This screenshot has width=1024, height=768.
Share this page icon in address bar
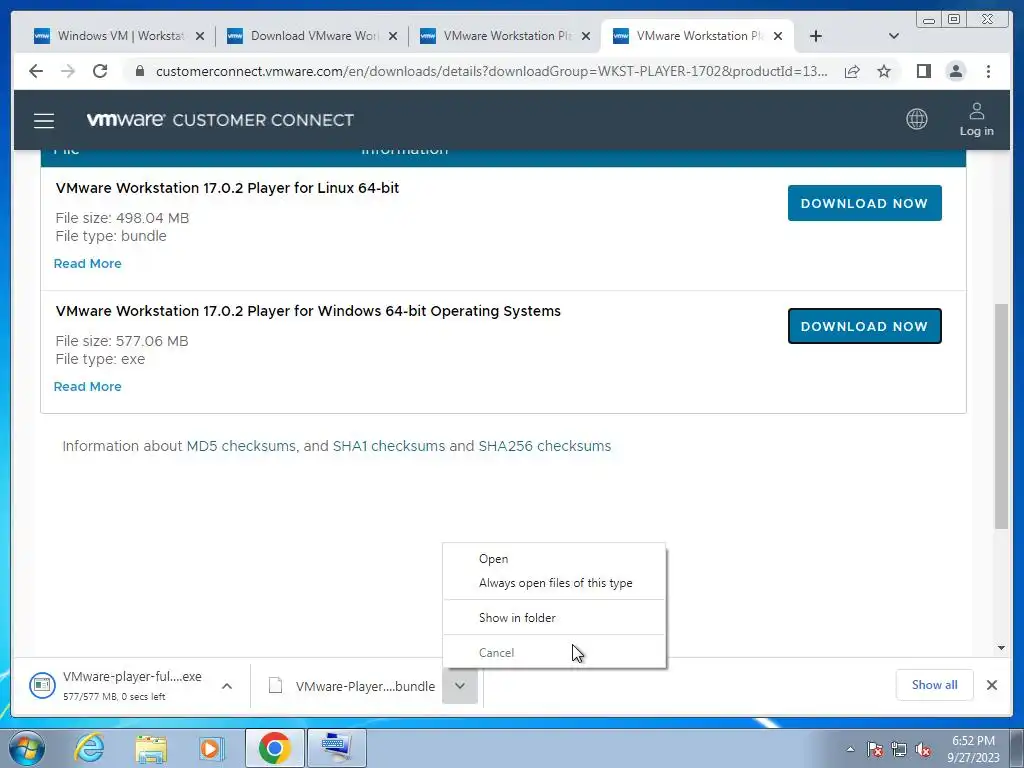pos(852,71)
